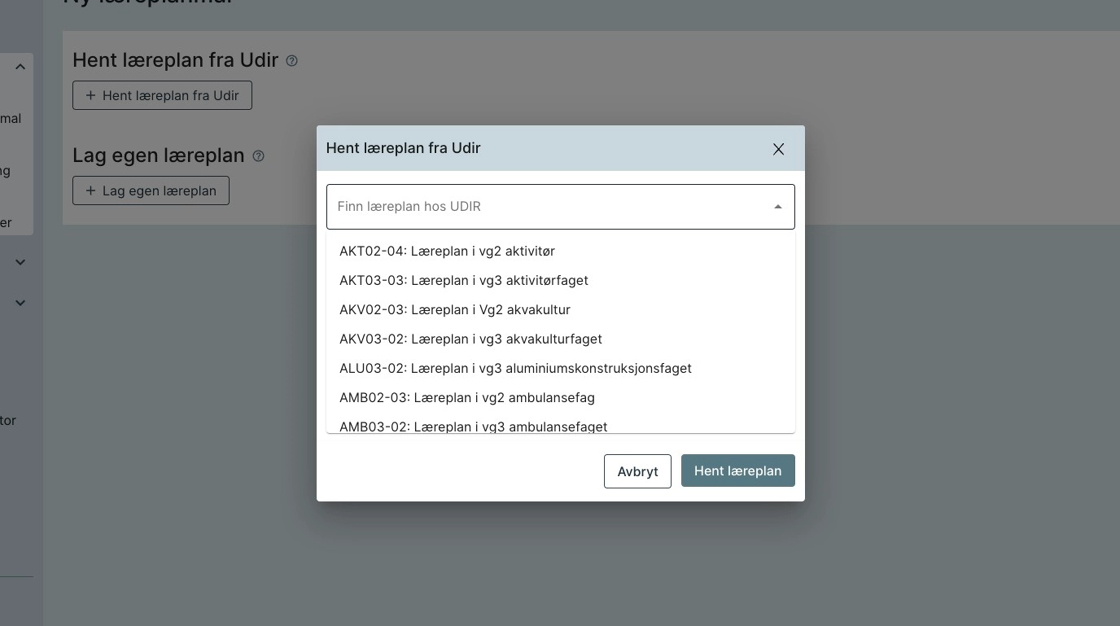Image resolution: width=1120 pixels, height=626 pixels.
Task: Collapse the læreplan dropdown arrow
Action: point(778,207)
